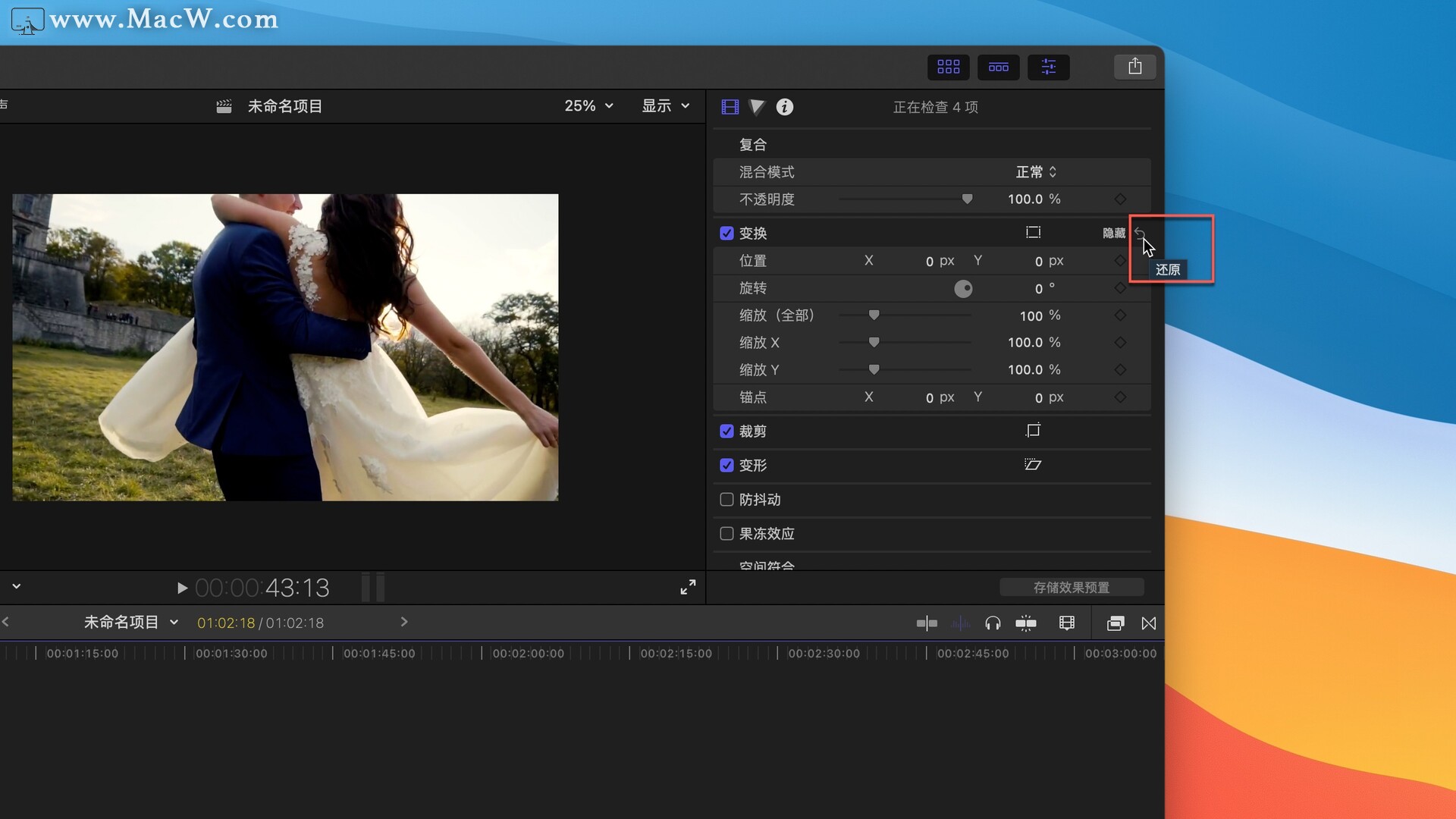Uncheck the 裁剪 checkbox
Viewport: 1456px width, 819px height.
click(x=726, y=431)
